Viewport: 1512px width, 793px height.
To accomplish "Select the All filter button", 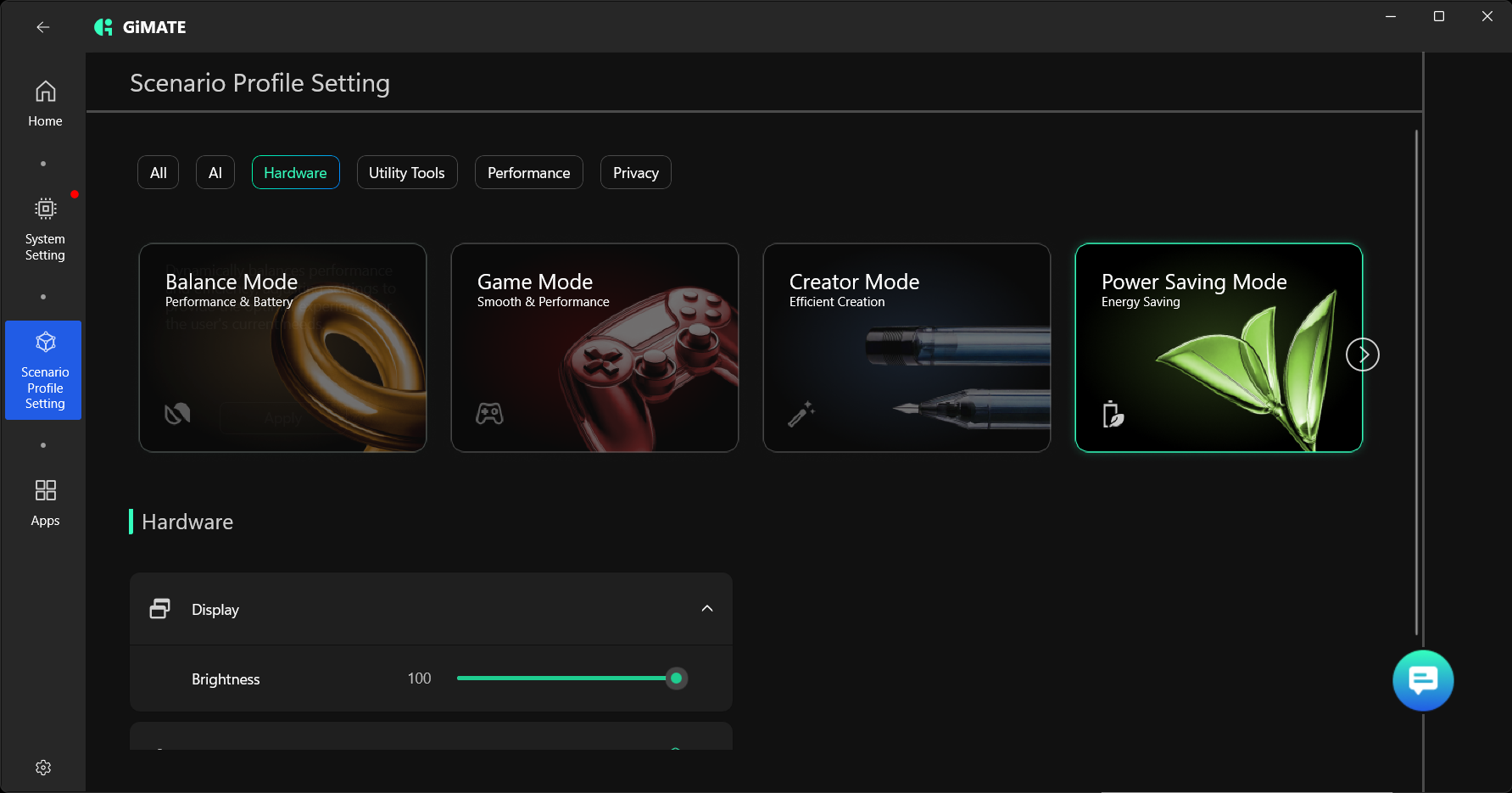I will pos(159,172).
